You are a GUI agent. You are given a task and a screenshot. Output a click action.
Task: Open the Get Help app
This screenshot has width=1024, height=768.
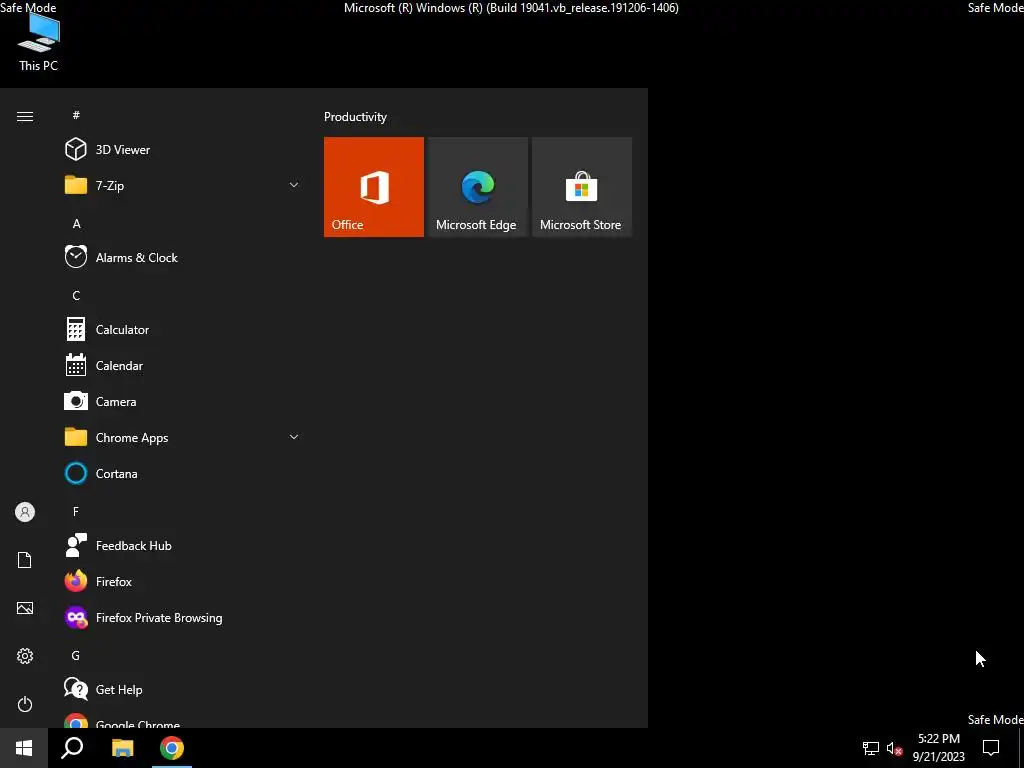pos(183,689)
